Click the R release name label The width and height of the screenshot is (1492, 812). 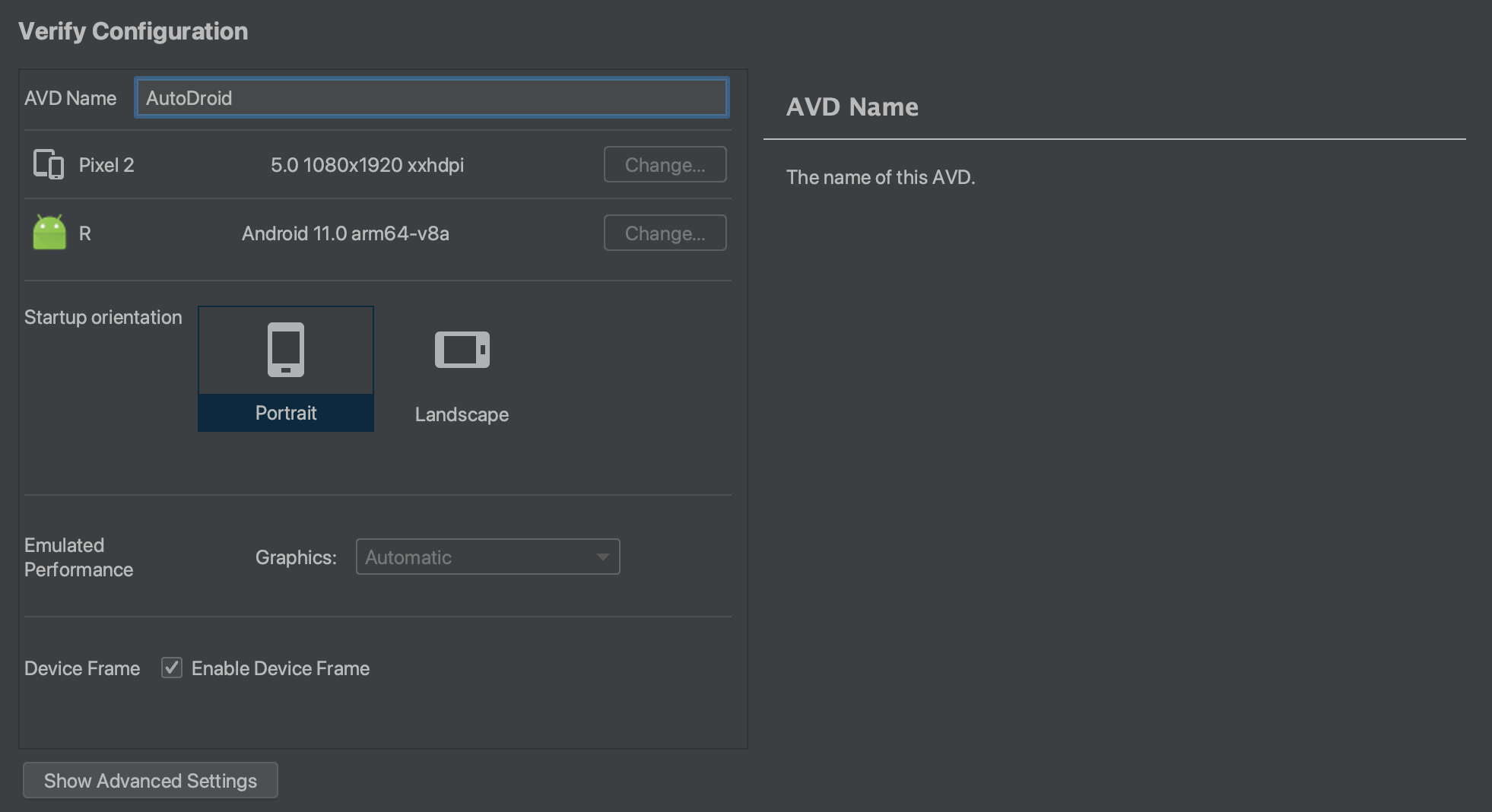coord(85,233)
